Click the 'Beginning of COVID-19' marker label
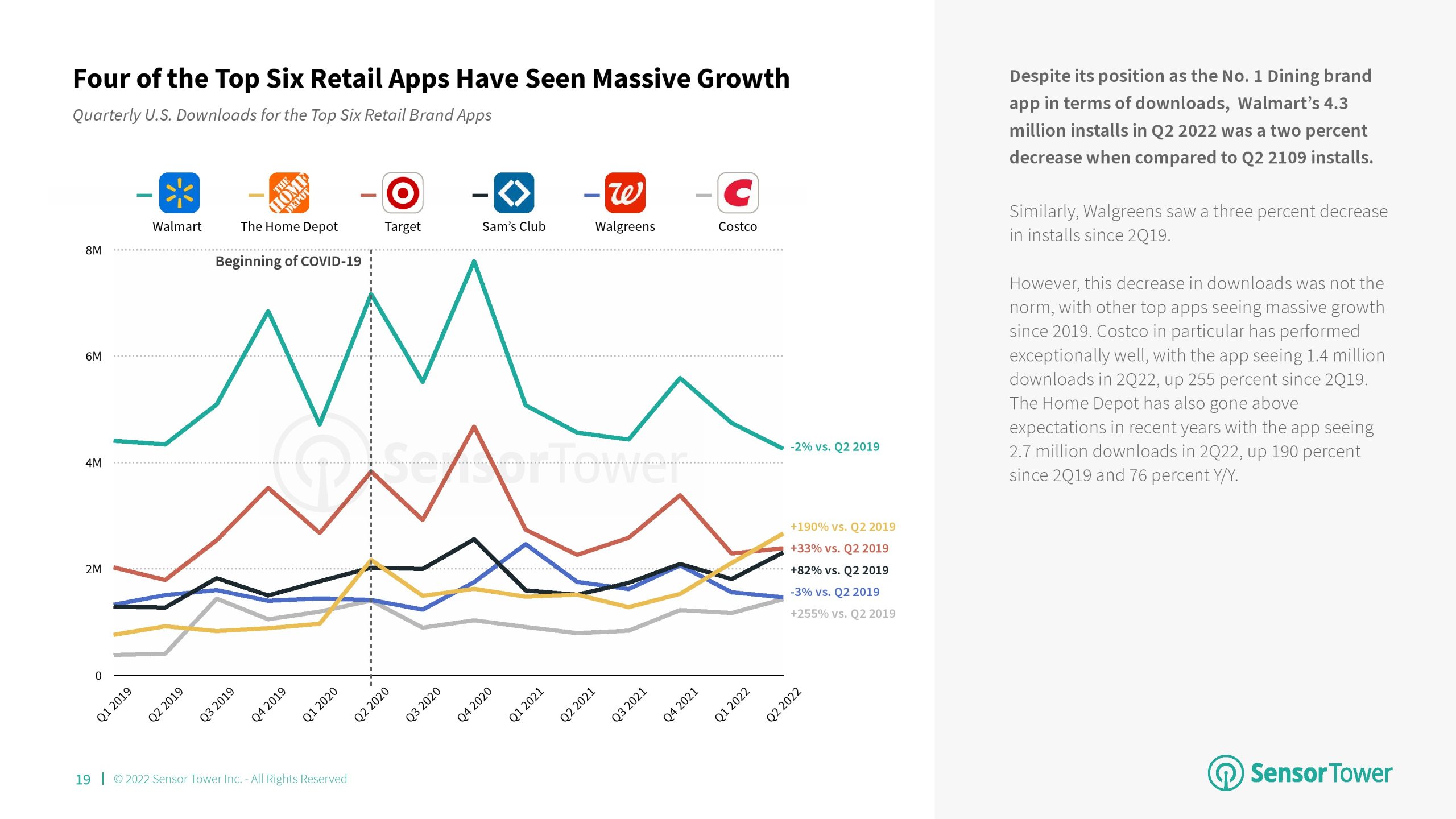The image size is (1456, 819). click(x=288, y=262)
